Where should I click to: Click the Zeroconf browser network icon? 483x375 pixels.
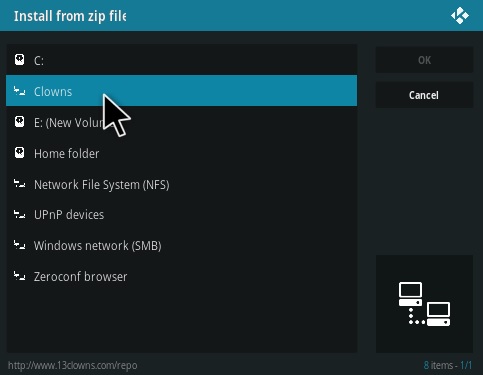click(x=19, y=276)
